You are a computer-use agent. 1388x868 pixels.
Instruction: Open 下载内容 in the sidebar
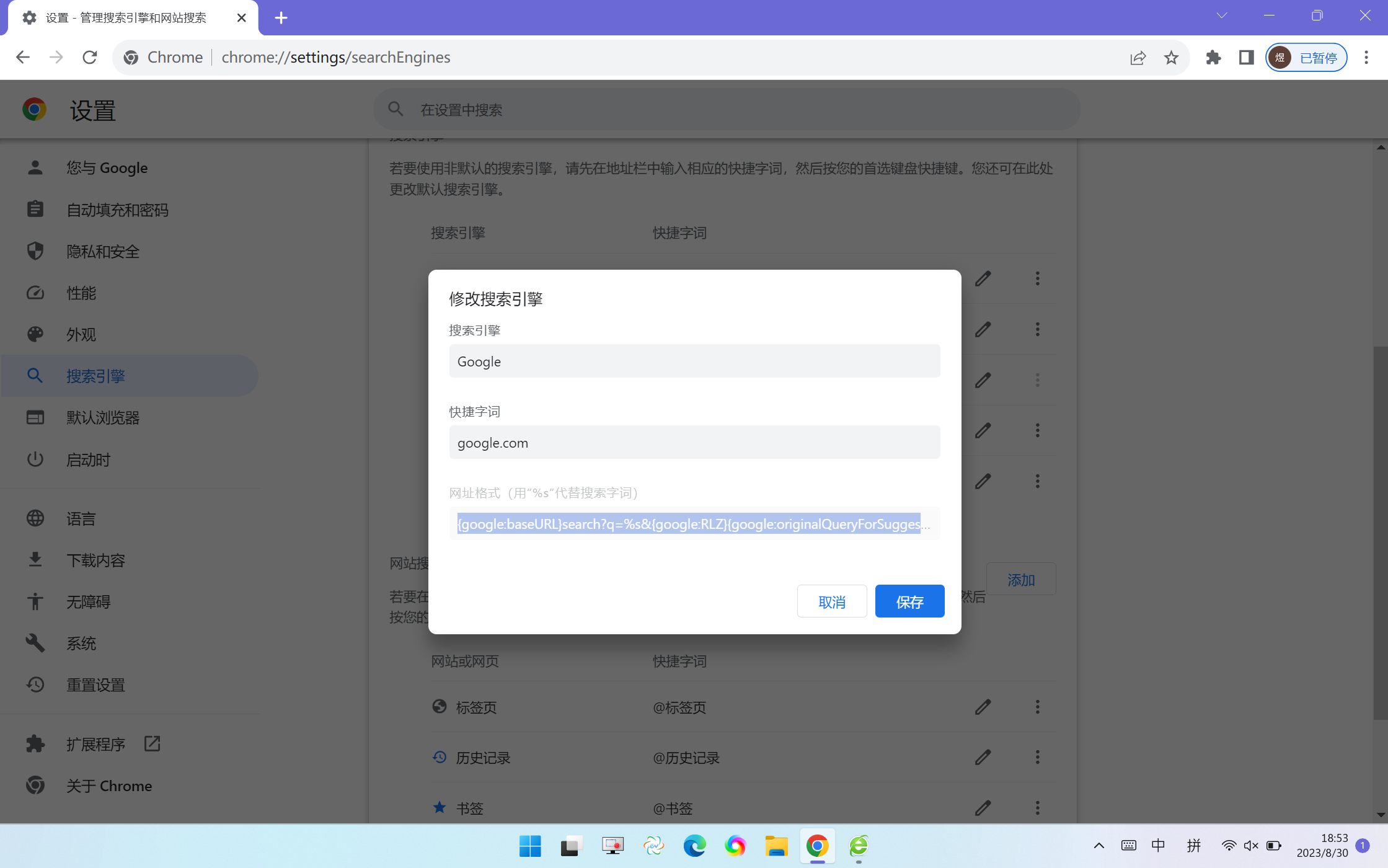click(x=130, y=560)
